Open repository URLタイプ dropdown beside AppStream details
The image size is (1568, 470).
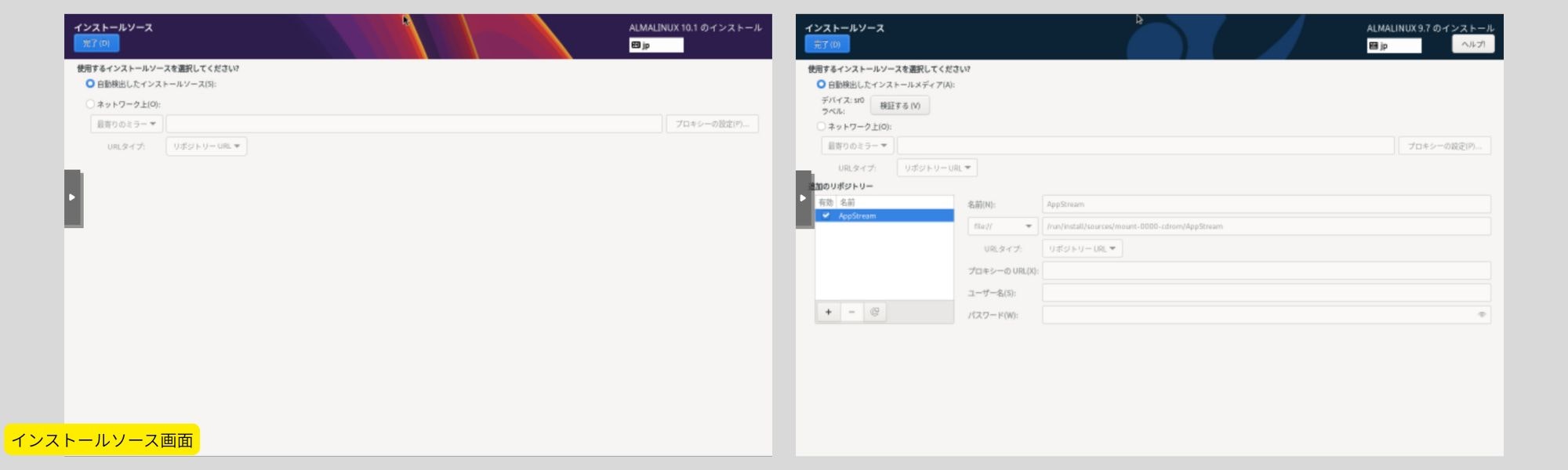(x=1082, y=248)
